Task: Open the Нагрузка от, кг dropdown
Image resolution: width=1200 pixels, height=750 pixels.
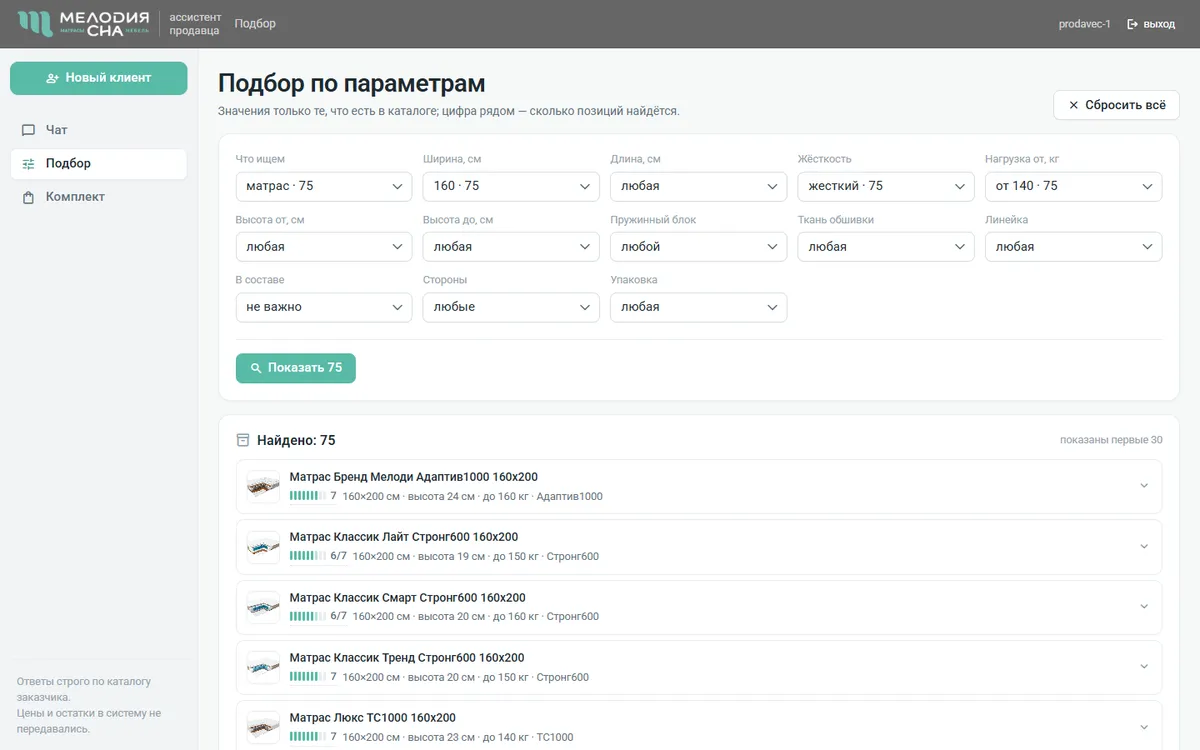Action: point(1074,186)
